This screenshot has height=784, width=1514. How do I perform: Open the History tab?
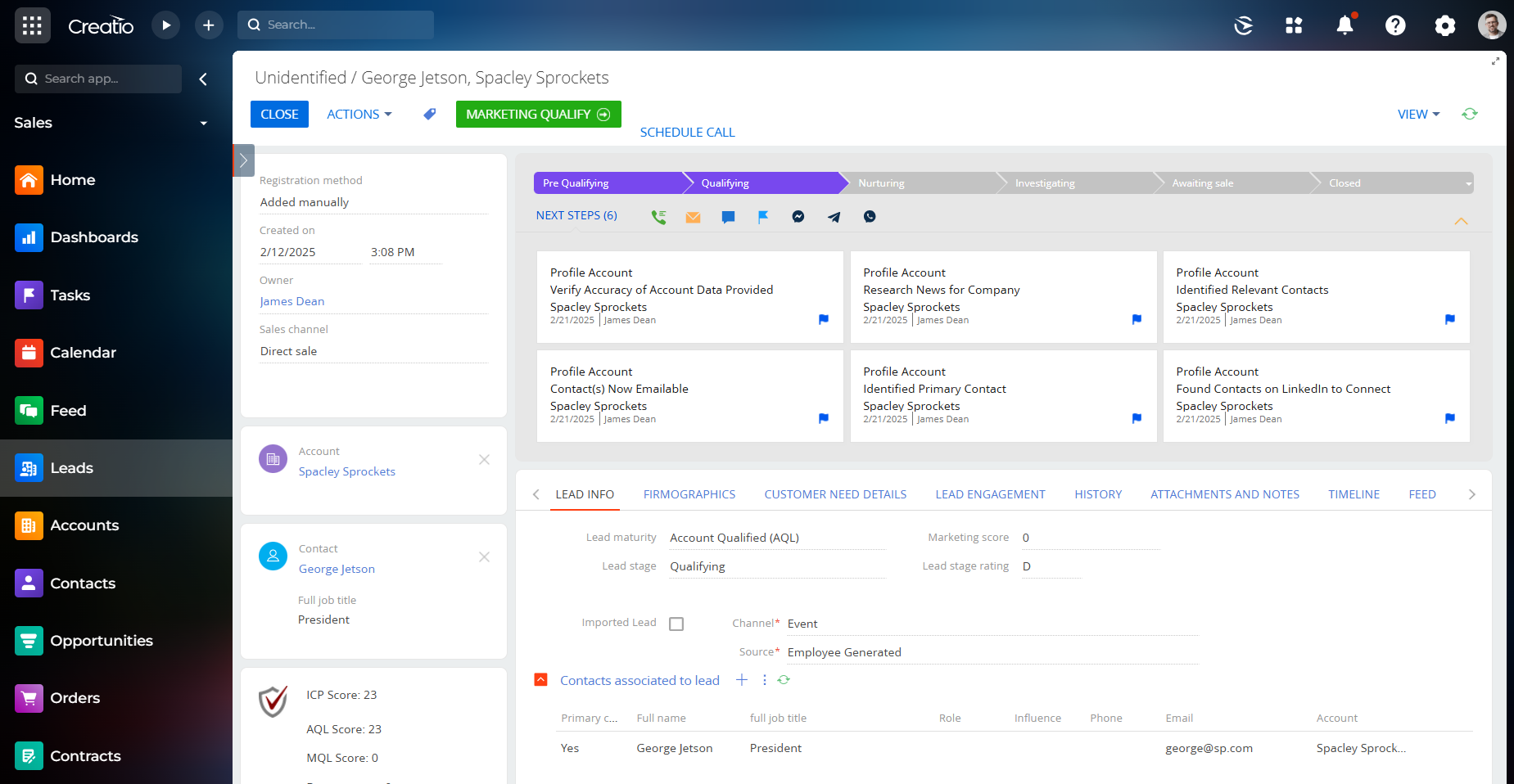1098,494
